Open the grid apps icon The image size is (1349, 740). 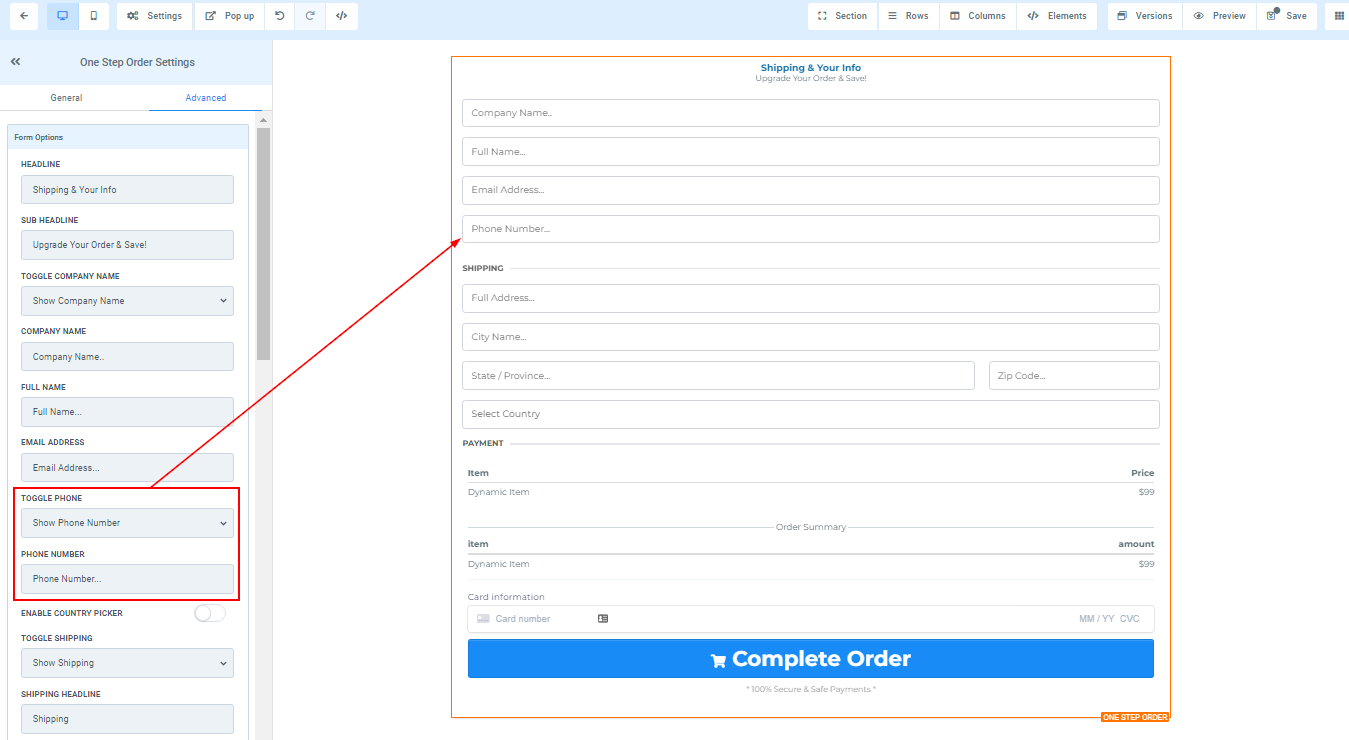click(1339, 16)
